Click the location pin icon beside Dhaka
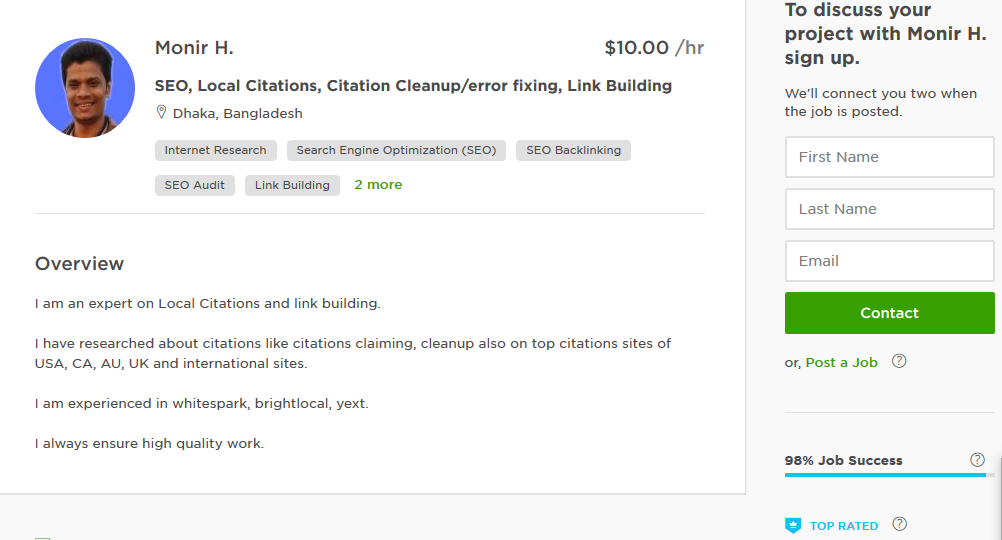The height and width of the screenshot is (540, 1002). pos(161,113)
